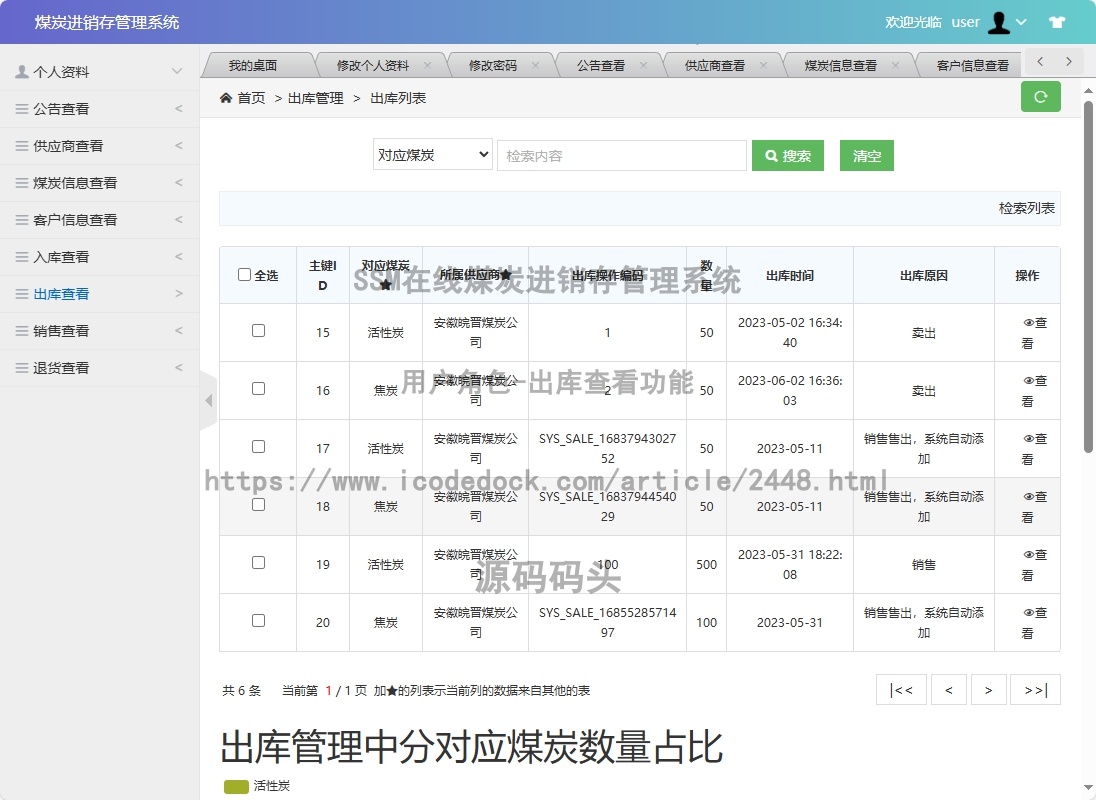
Task: Click the vertical page scrollbar
Action: (x=1088, y=277)
